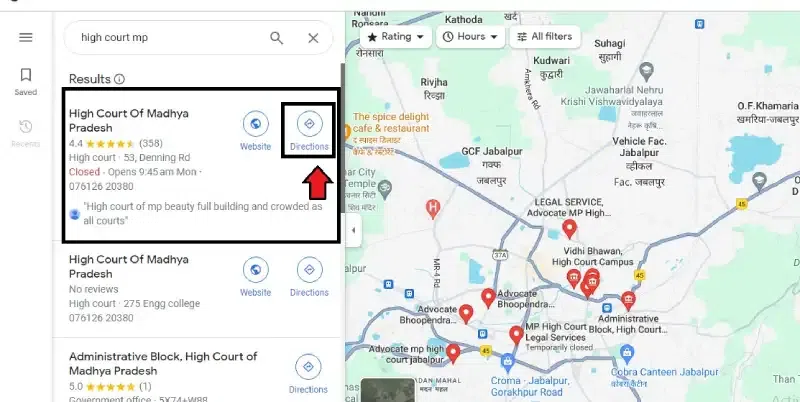Select the red H hospital map marker

(433, 209)
